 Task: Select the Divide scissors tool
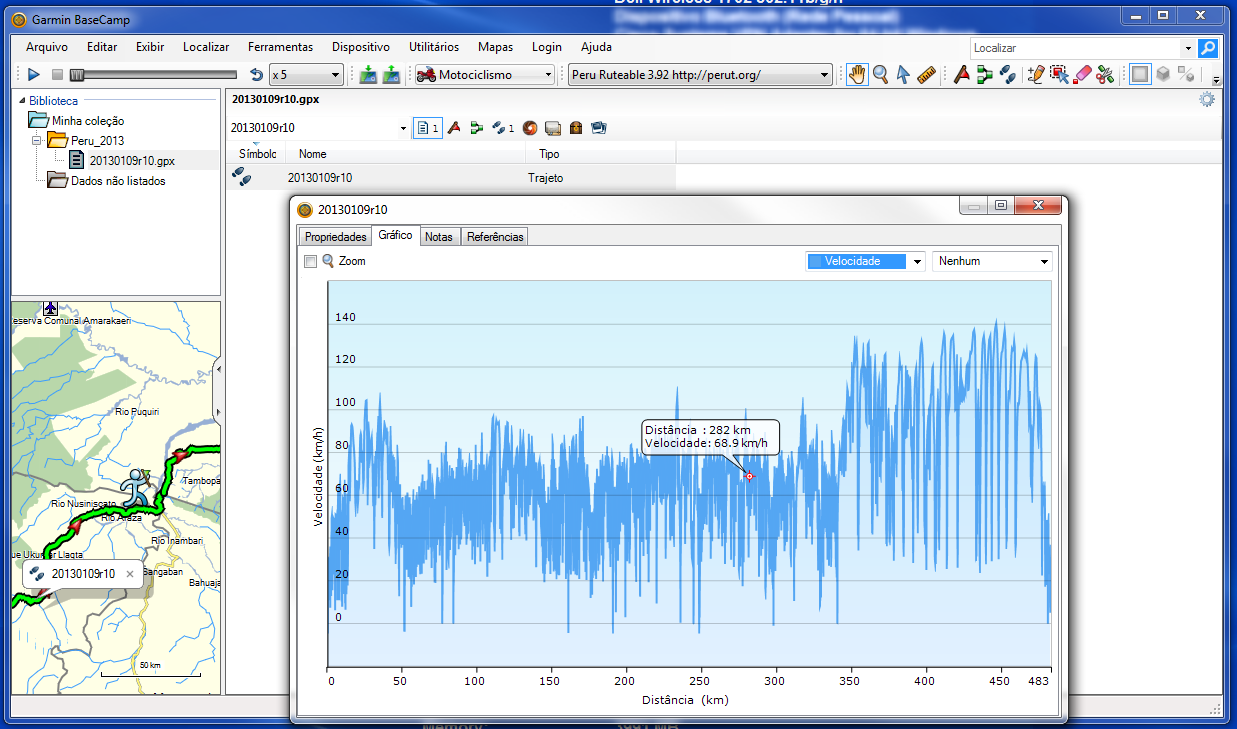1105,75
